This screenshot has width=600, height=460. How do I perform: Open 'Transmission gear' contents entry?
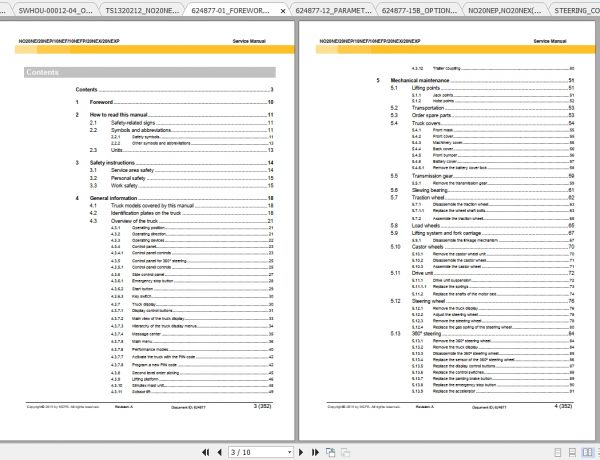pyautogui.click(x=483, y=176)
